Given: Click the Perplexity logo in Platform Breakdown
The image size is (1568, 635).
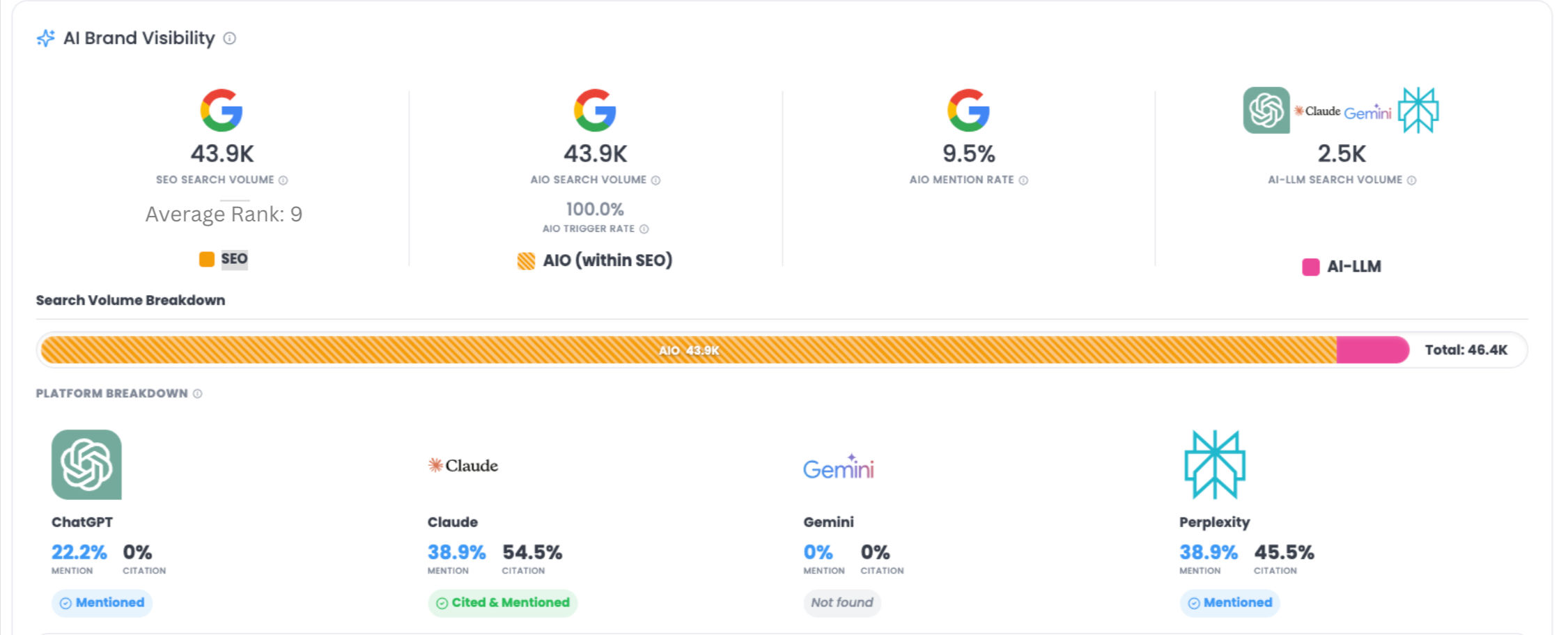Looking at the screenshot, I should (1214, 464).
